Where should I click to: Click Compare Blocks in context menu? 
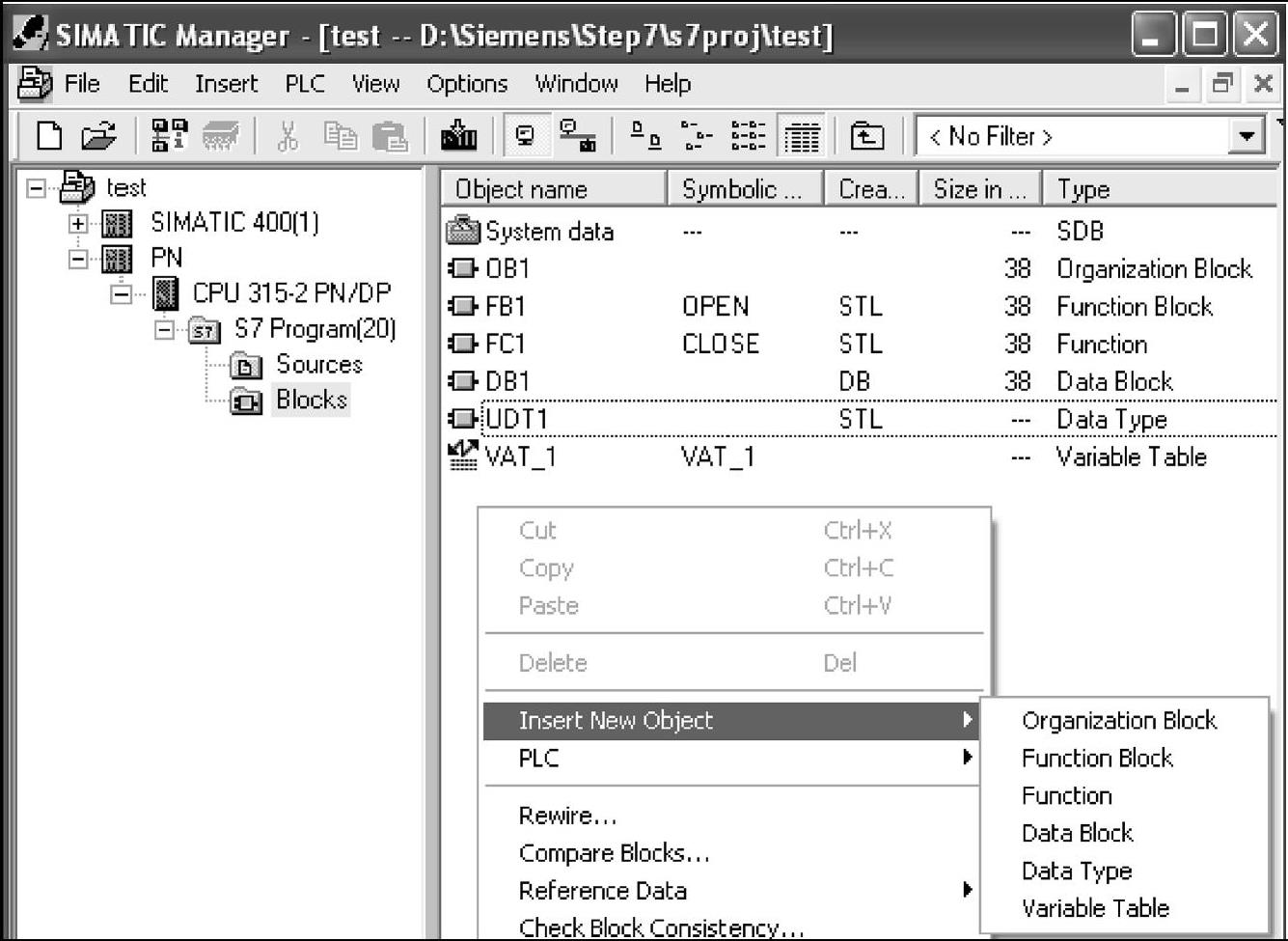click(614, 853)
